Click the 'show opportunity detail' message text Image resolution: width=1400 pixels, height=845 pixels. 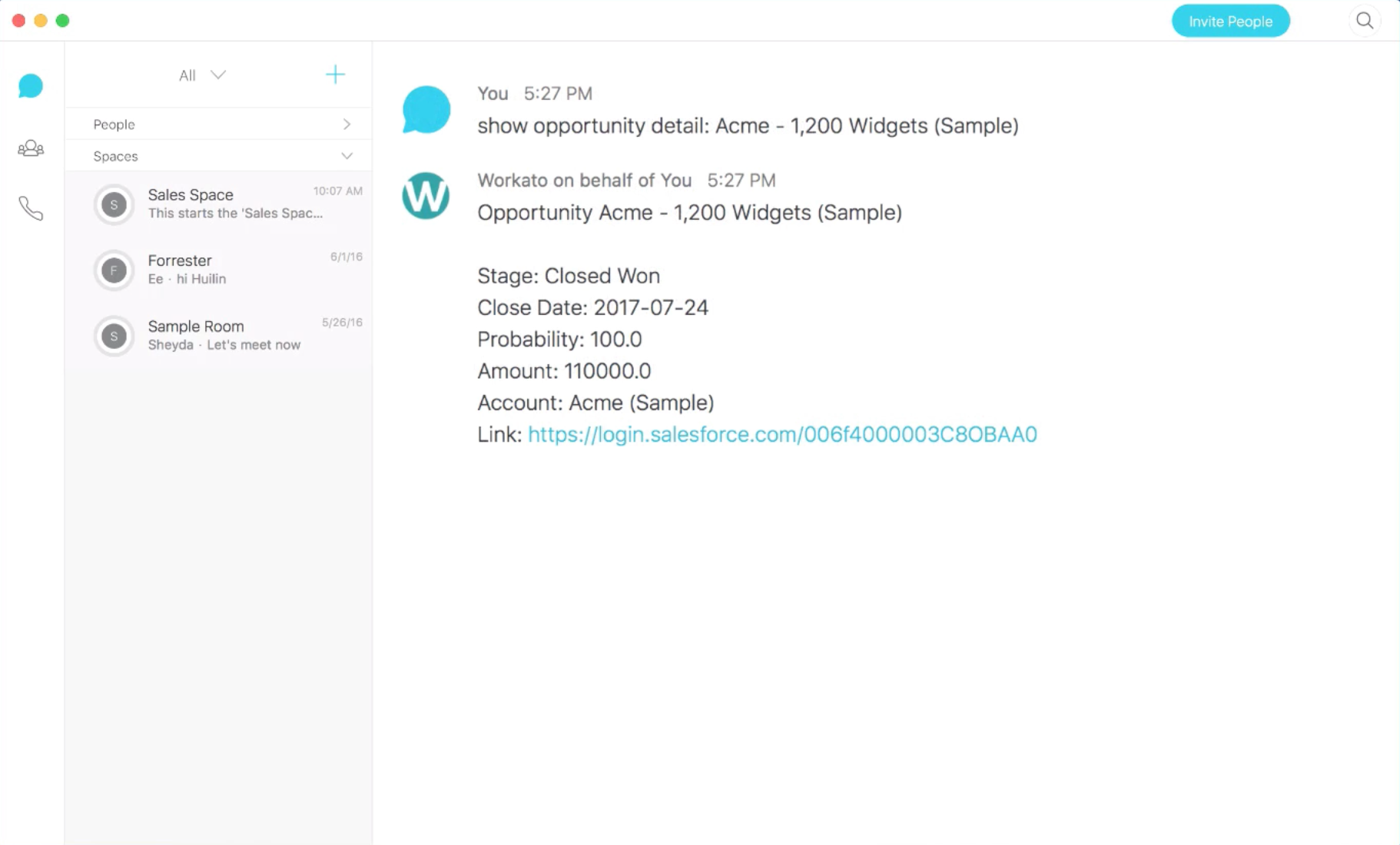748,125
